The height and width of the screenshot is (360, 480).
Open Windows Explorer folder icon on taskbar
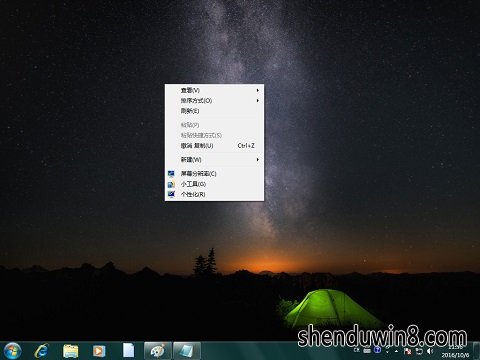click(71, 351)
